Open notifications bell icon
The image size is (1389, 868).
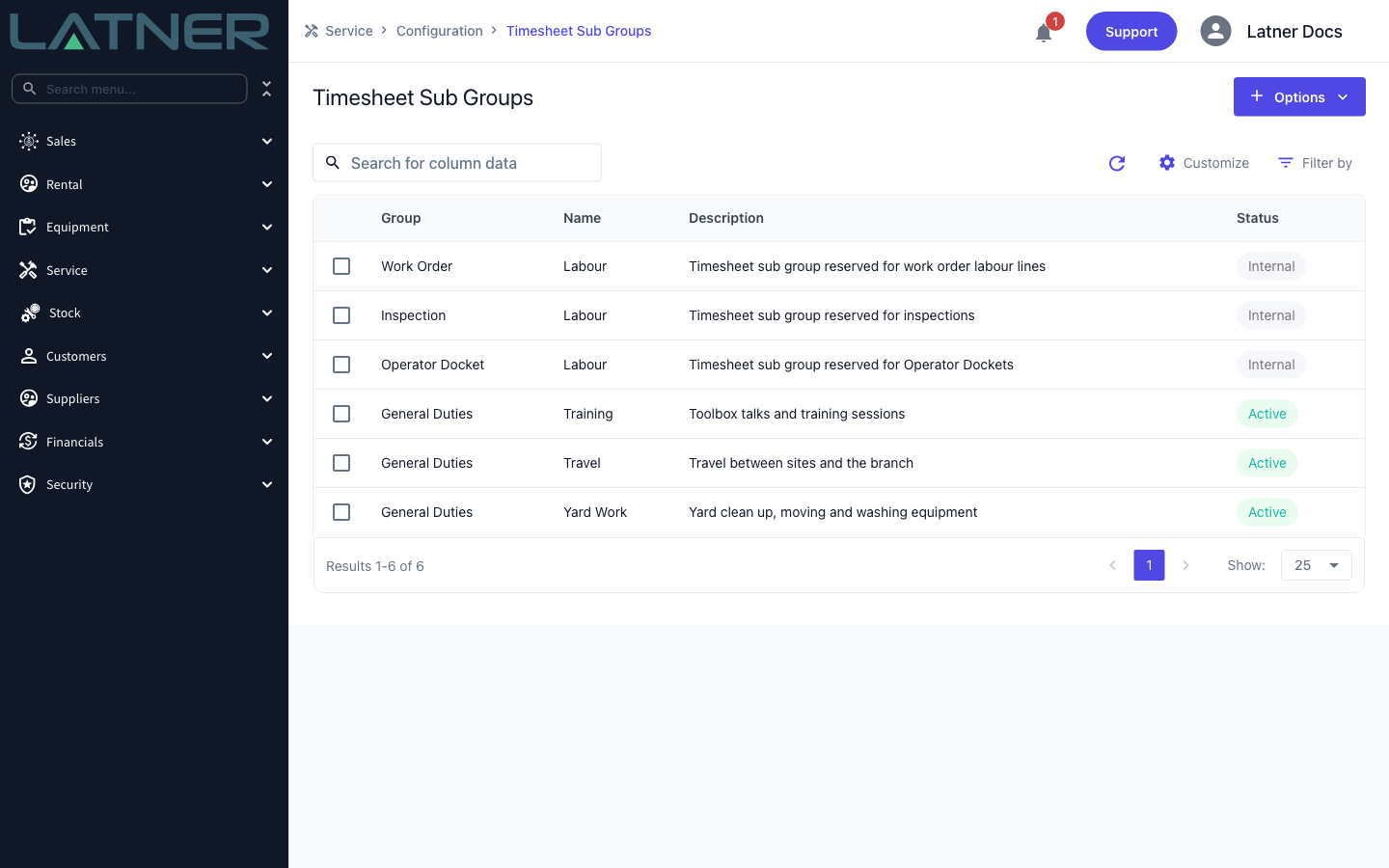click(1044, 33)
